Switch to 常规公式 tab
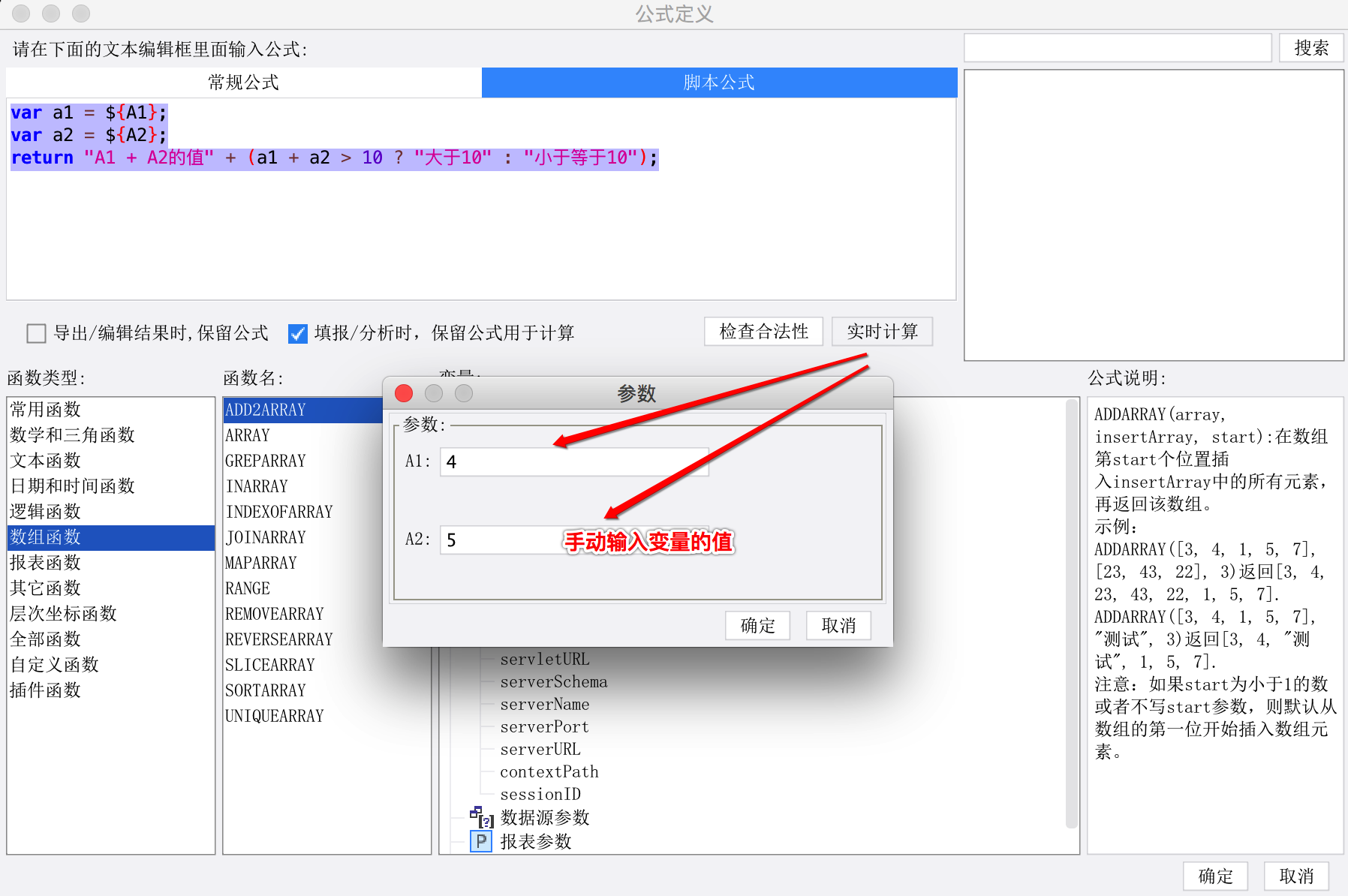The image size is (1348, 896). (243, 83)
